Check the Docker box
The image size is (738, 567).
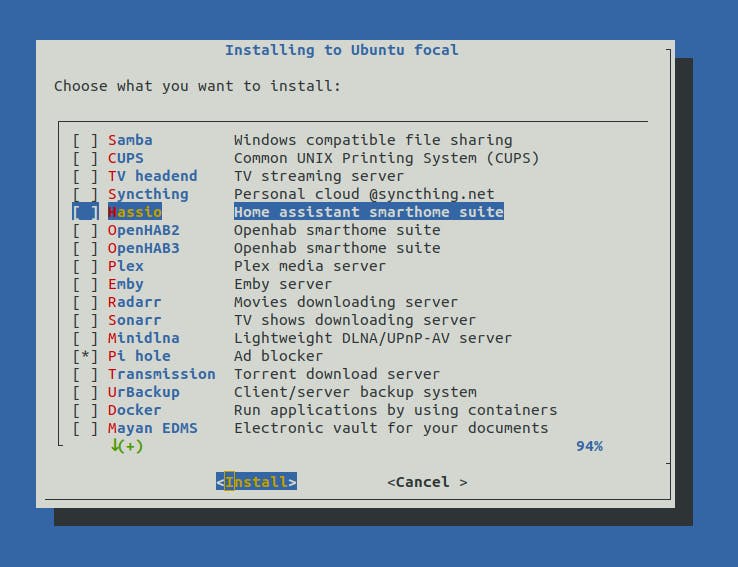tap(85, 410)
